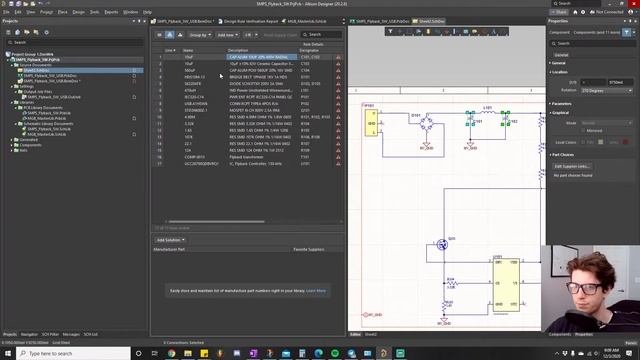Screen dimensions: 640x360
Task: Click warning icon for row 1 in BOM
Action: (x=338, y=57)
